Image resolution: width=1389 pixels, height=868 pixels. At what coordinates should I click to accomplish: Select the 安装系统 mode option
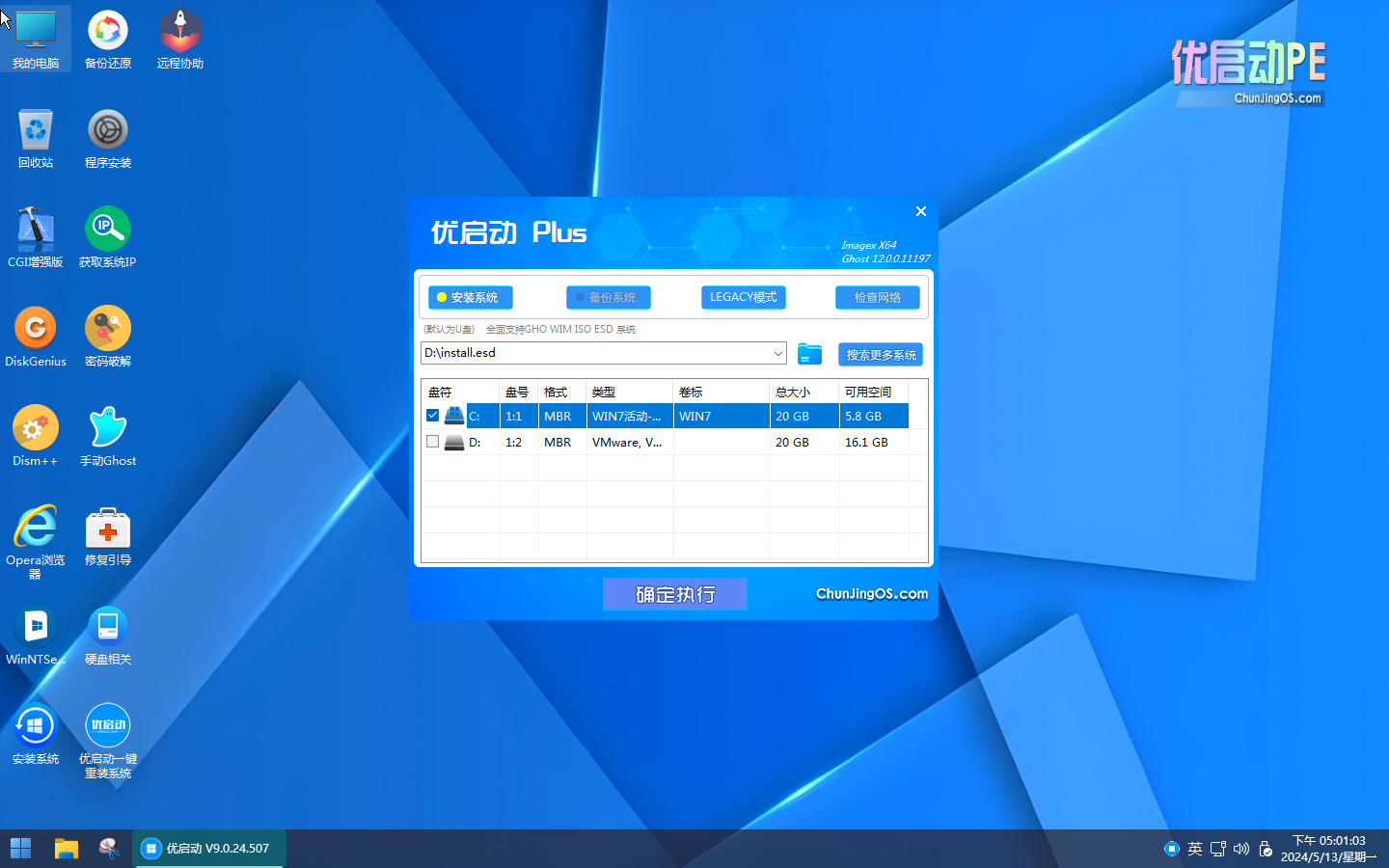click(470, 297)
